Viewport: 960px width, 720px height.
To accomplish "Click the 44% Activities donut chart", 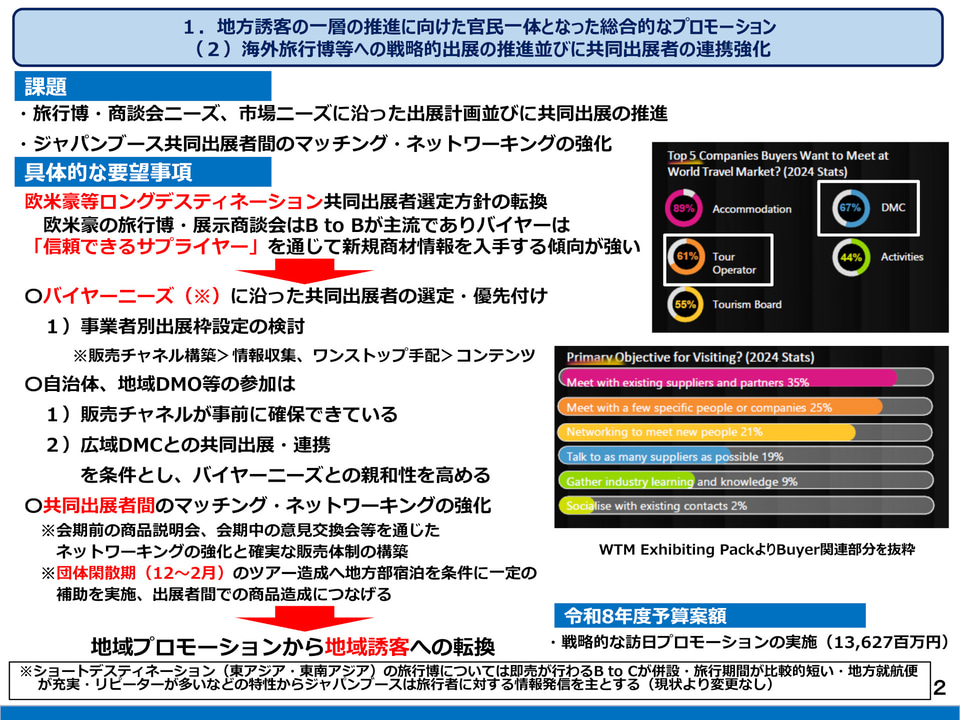I will point(850,257).
